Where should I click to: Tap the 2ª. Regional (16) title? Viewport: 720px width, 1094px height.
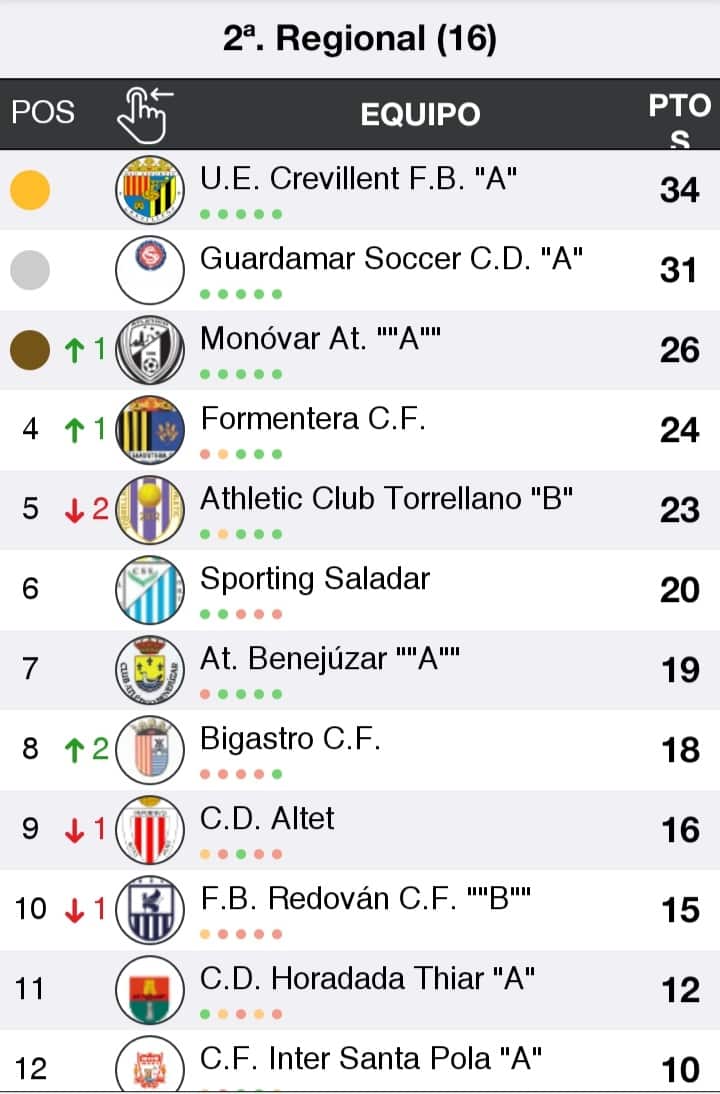[360, 39]
